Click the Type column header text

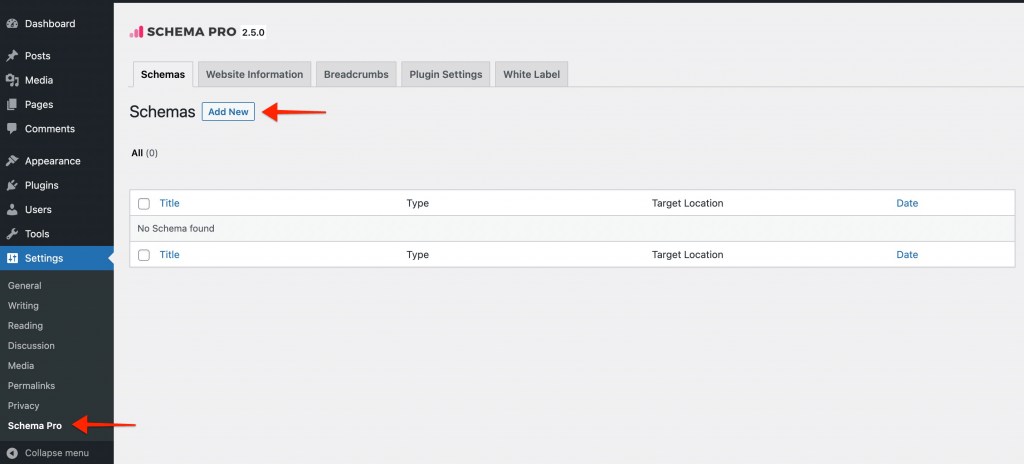tap(417, 203)
